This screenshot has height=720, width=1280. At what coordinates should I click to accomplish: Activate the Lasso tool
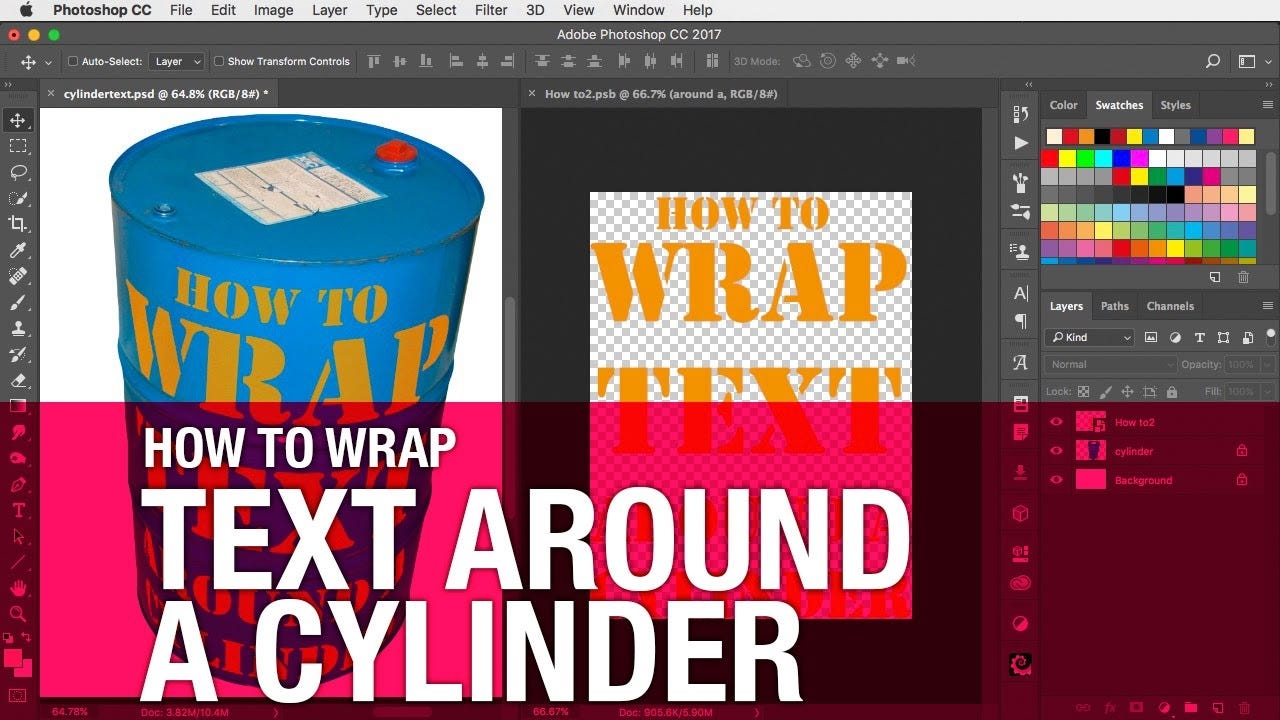pyautogui.click(x=18, y=172)
